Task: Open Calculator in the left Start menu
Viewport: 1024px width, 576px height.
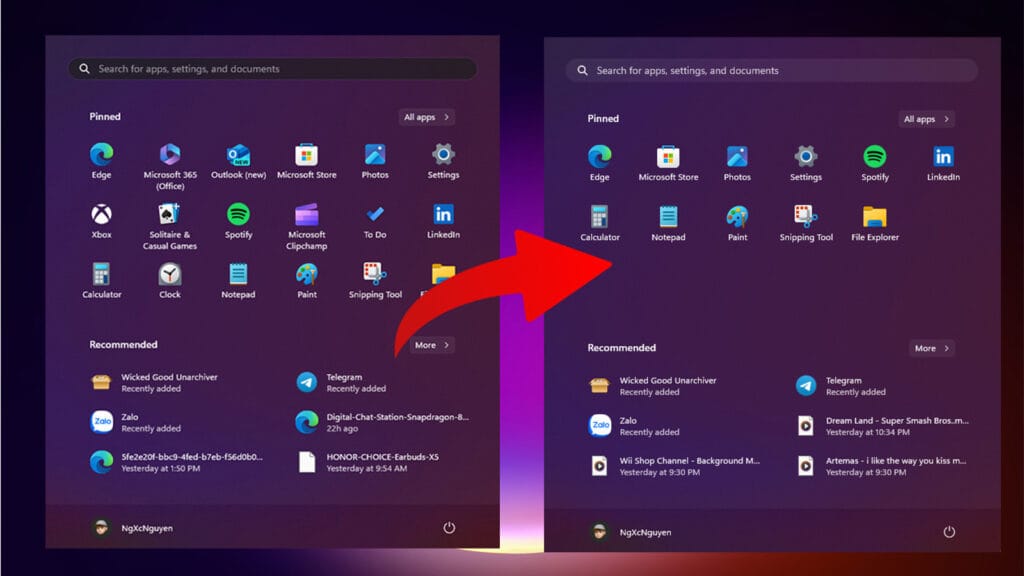Action: tap(101, 281)
